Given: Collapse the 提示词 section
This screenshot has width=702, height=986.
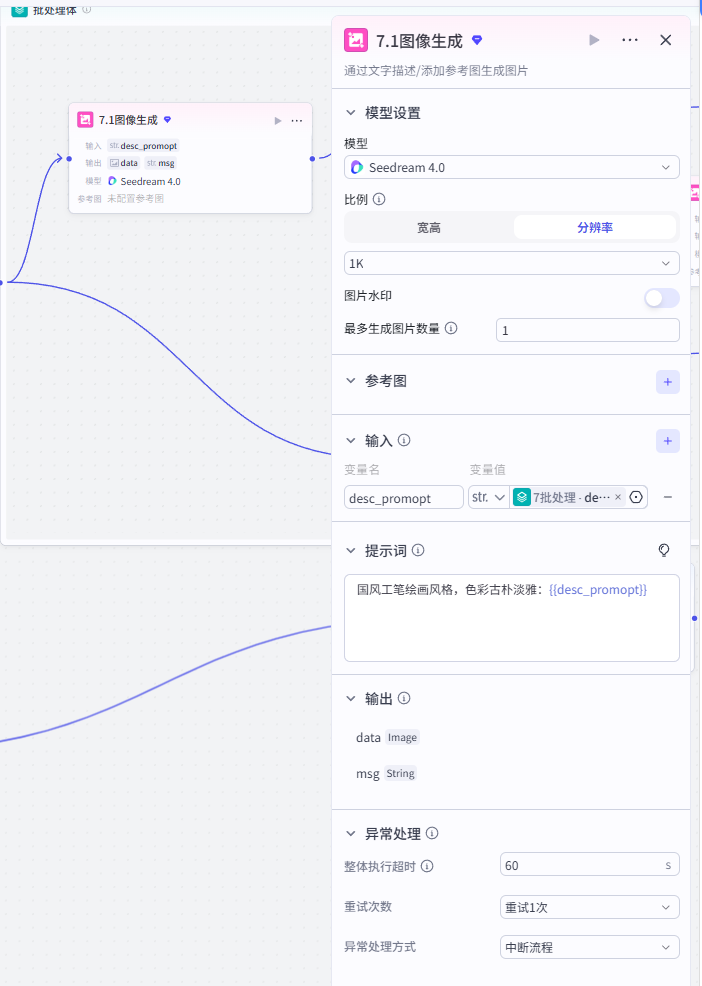Looking at the screenshot, I should click(x=351, y=551).
